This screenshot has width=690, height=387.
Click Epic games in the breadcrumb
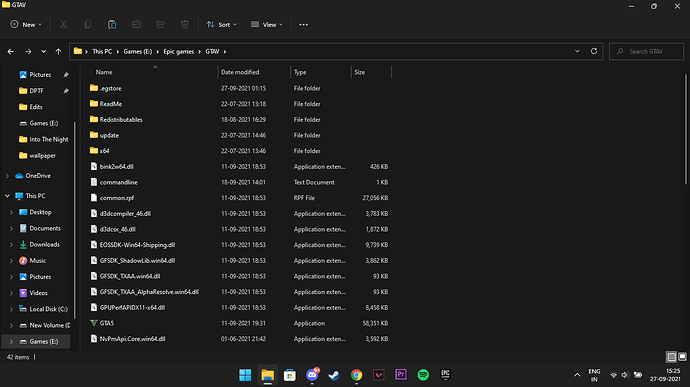click(179, 52)
